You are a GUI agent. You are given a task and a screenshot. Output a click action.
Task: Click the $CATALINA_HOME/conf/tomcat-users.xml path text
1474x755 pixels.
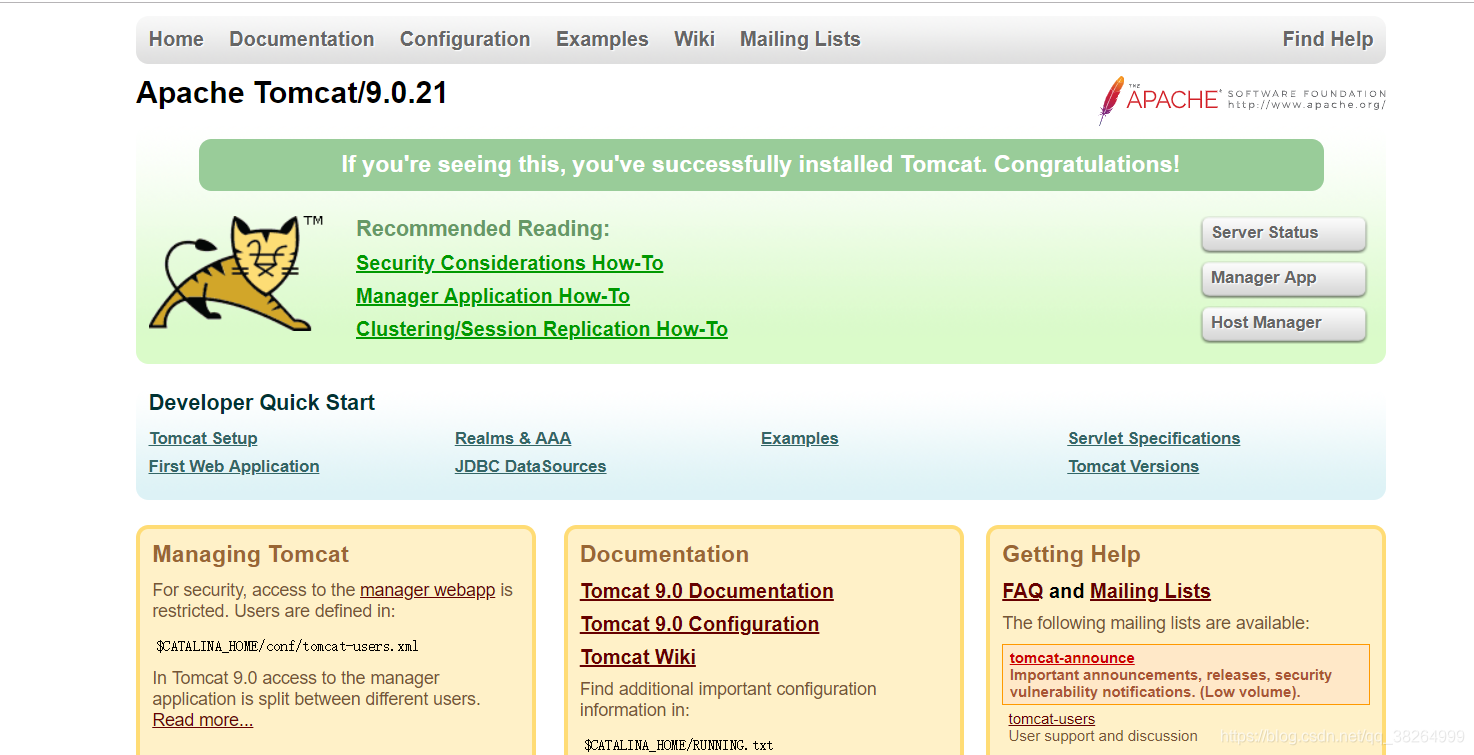[287, 646]
